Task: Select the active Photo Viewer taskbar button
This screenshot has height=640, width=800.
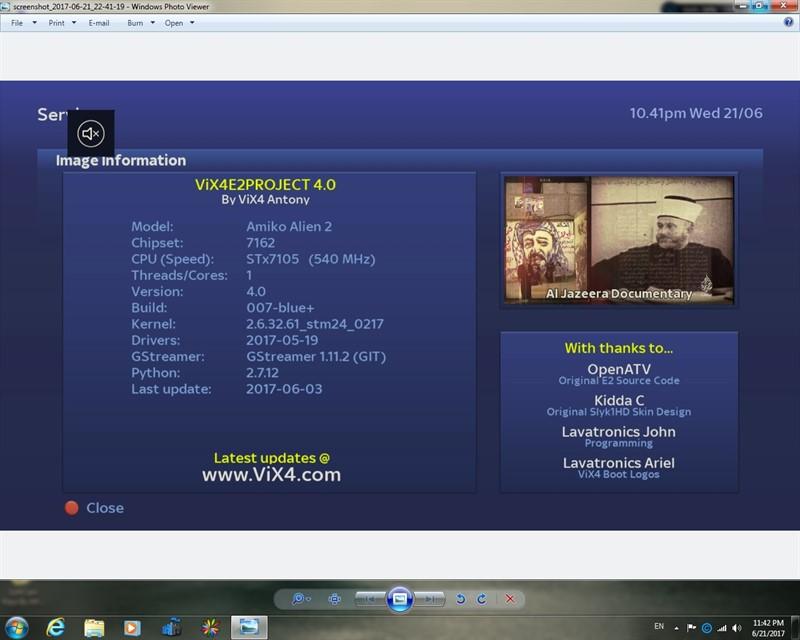Action: [249, 627]
